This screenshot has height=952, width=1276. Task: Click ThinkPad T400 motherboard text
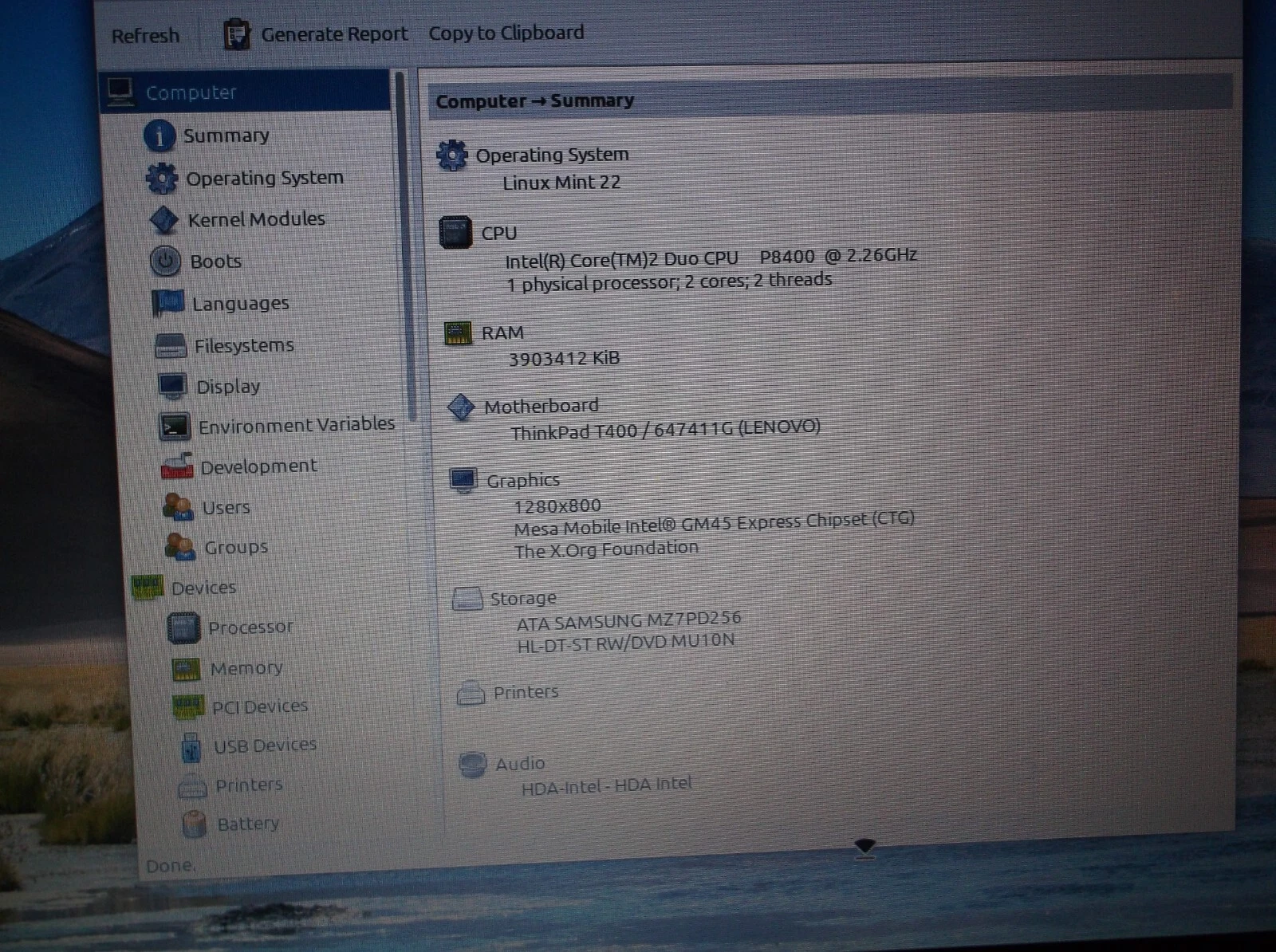pos(665,430)
